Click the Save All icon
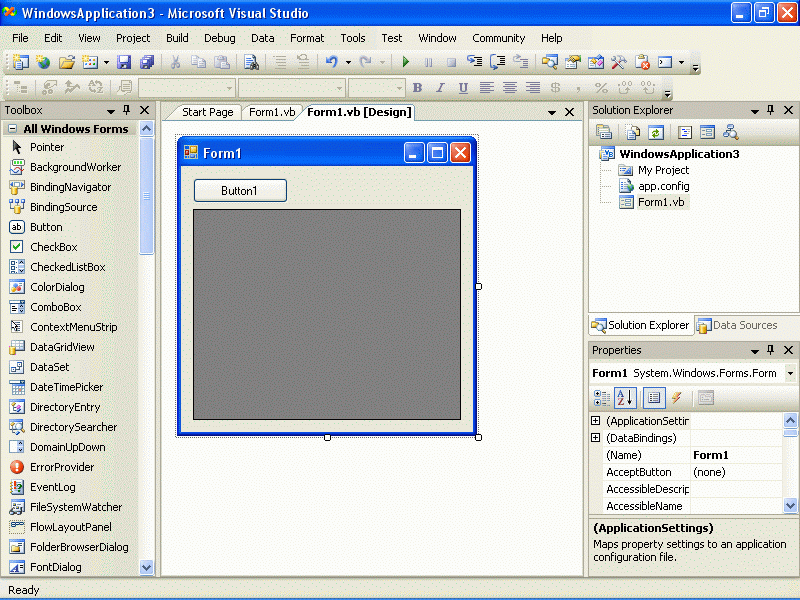This screenshot has height=600, width=800. point(147,62)
